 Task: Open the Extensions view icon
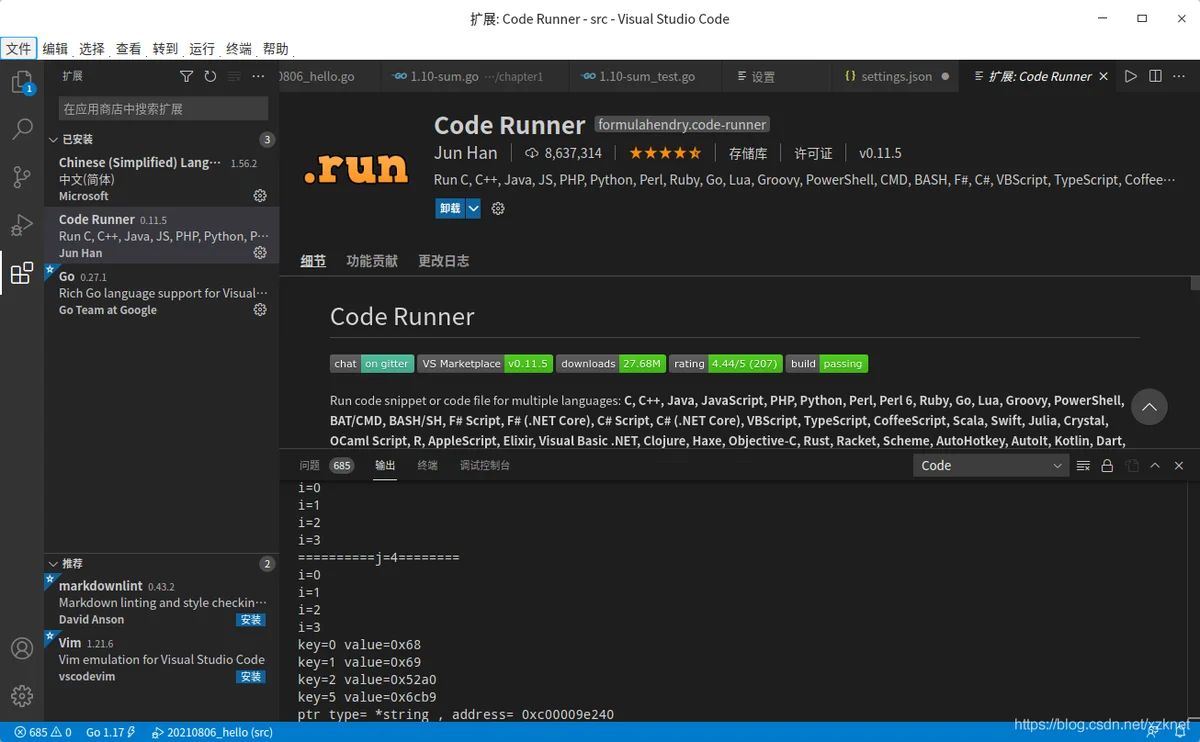tap(22, 273)
